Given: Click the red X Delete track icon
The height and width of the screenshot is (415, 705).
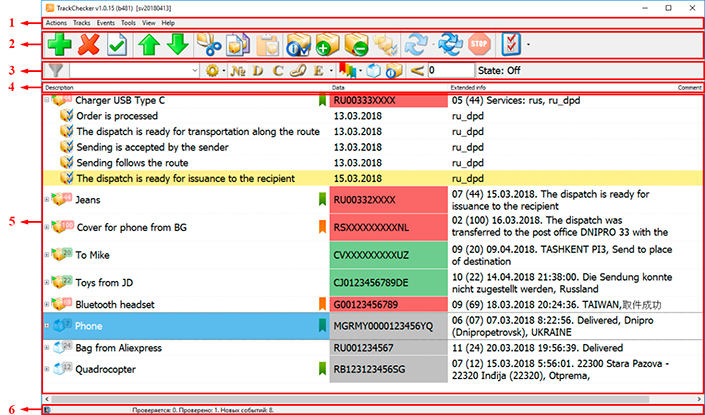Looking at the screenshot, I should click(88, 46).
